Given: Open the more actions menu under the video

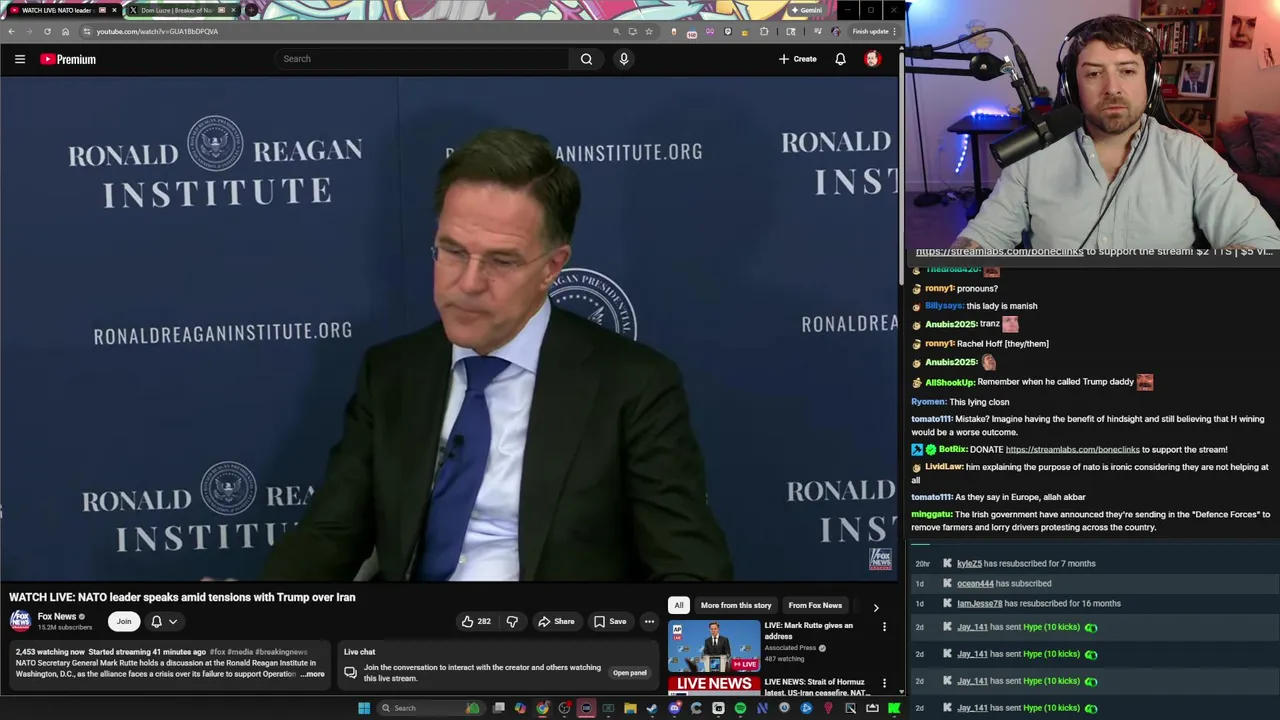Looking at the screenshot, I should click(x=649, y=621).
